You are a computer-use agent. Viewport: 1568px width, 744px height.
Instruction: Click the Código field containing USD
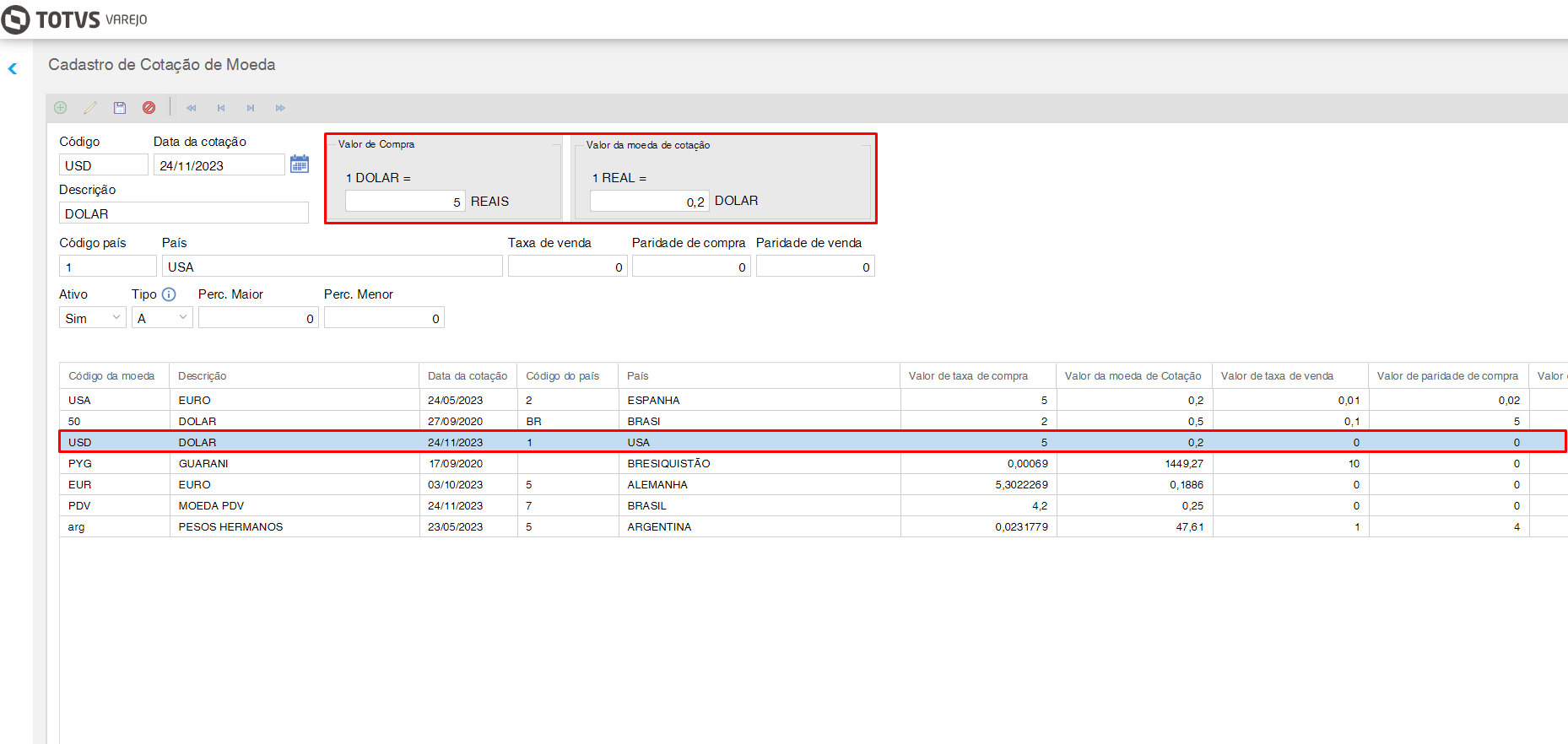[x=104, y=165]
